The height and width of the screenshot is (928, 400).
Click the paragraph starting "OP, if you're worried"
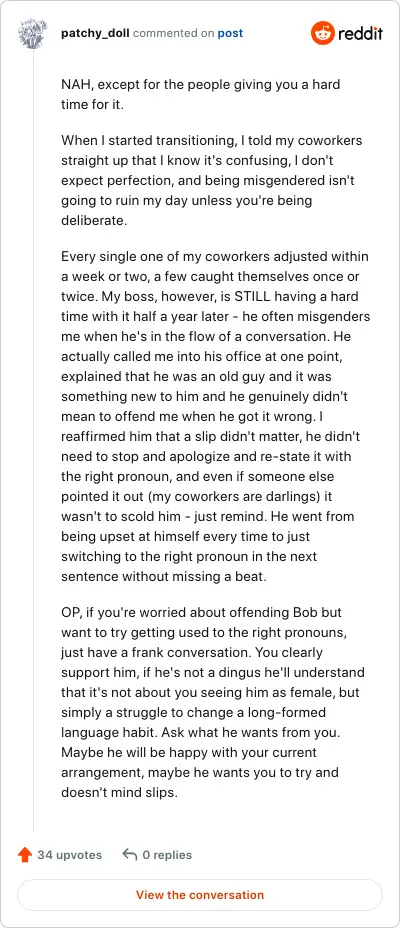tap(213, 701)
